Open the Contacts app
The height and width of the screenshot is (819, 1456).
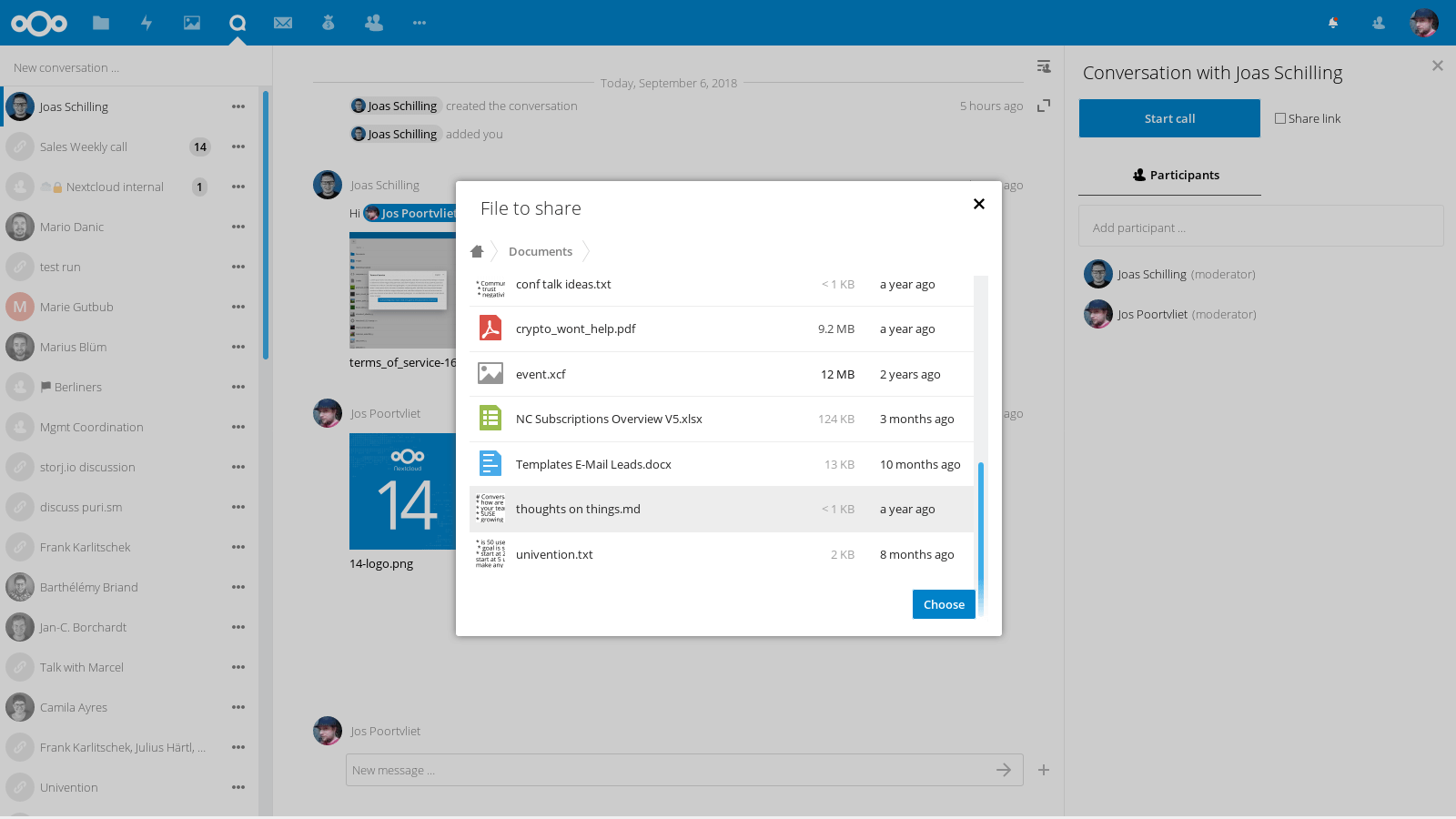pyautogui.click(x=374, y=23)
